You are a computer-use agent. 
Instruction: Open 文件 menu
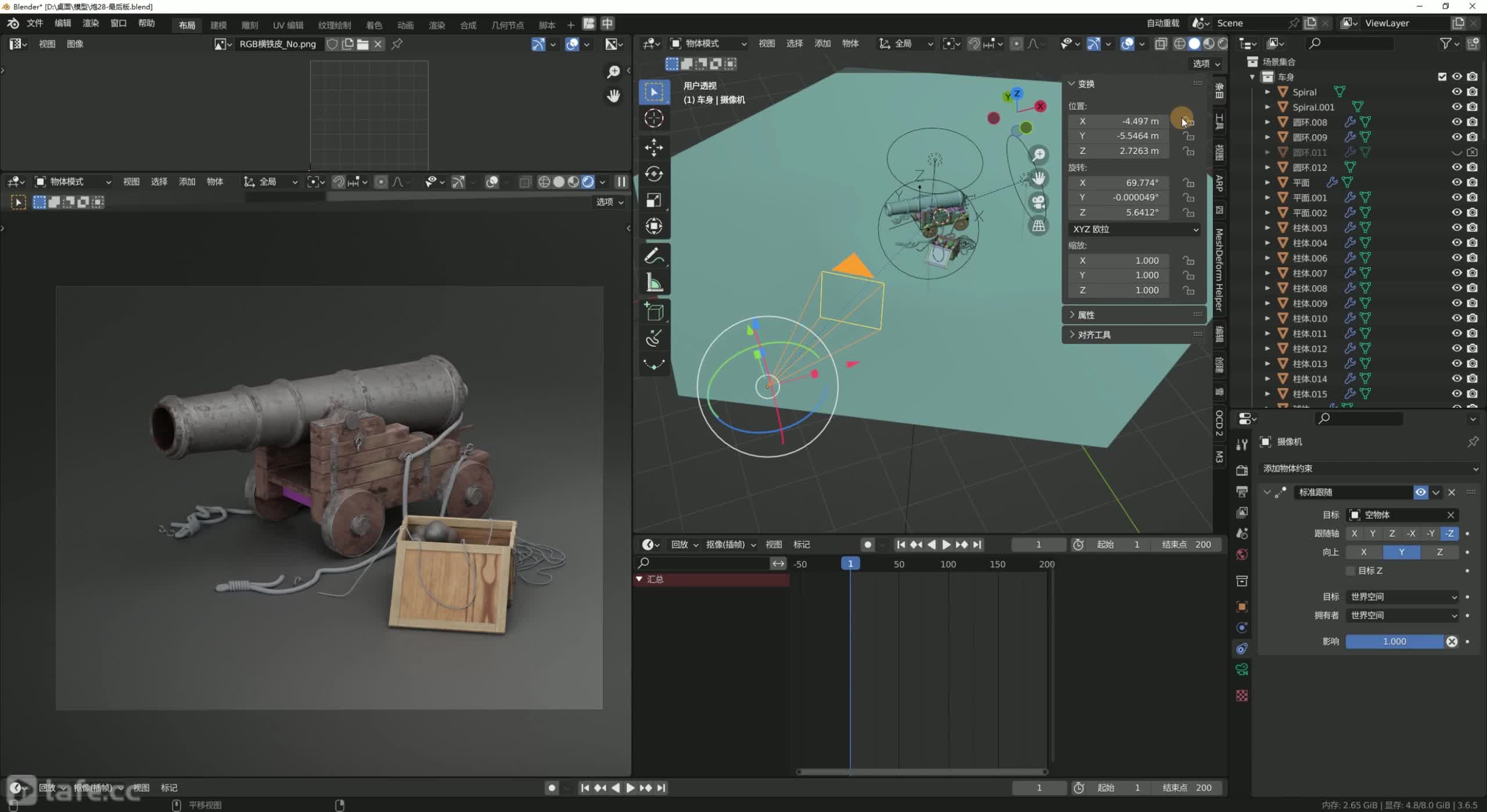pyautogui.click(x=35, y=23)
